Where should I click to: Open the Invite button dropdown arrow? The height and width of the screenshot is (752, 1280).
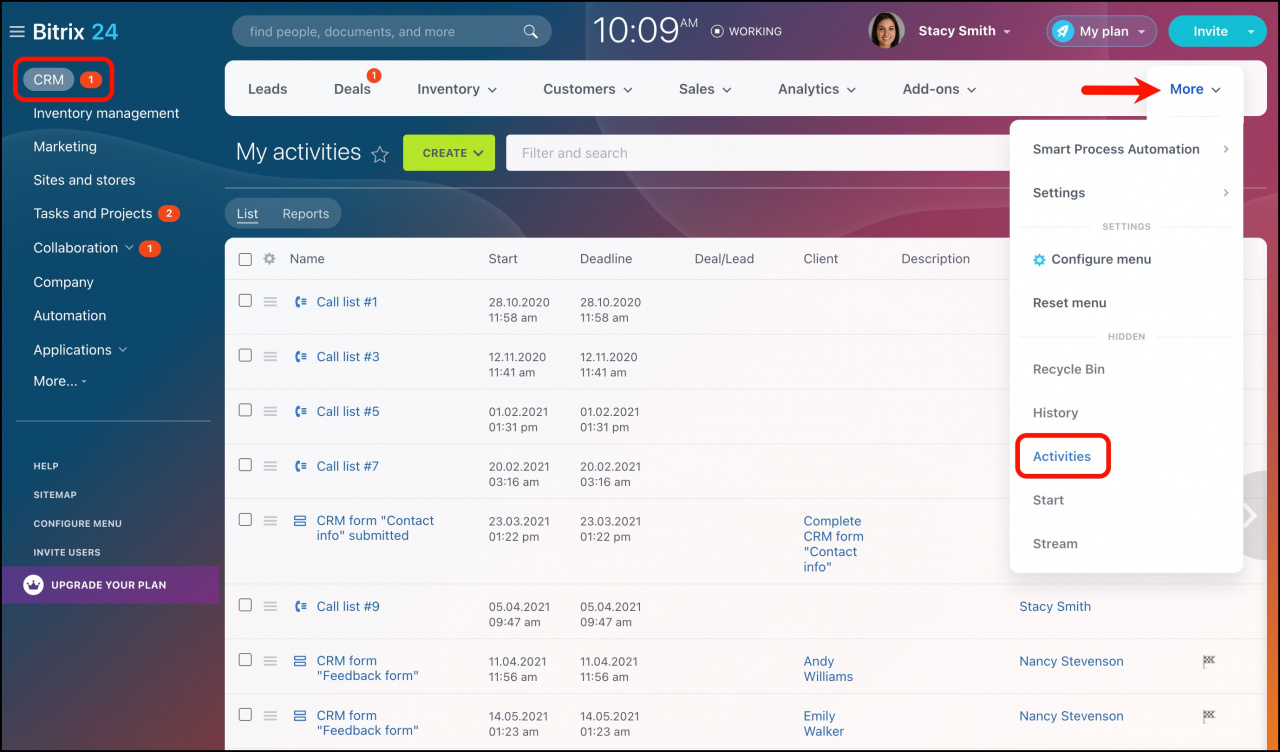coord(1250,32)
